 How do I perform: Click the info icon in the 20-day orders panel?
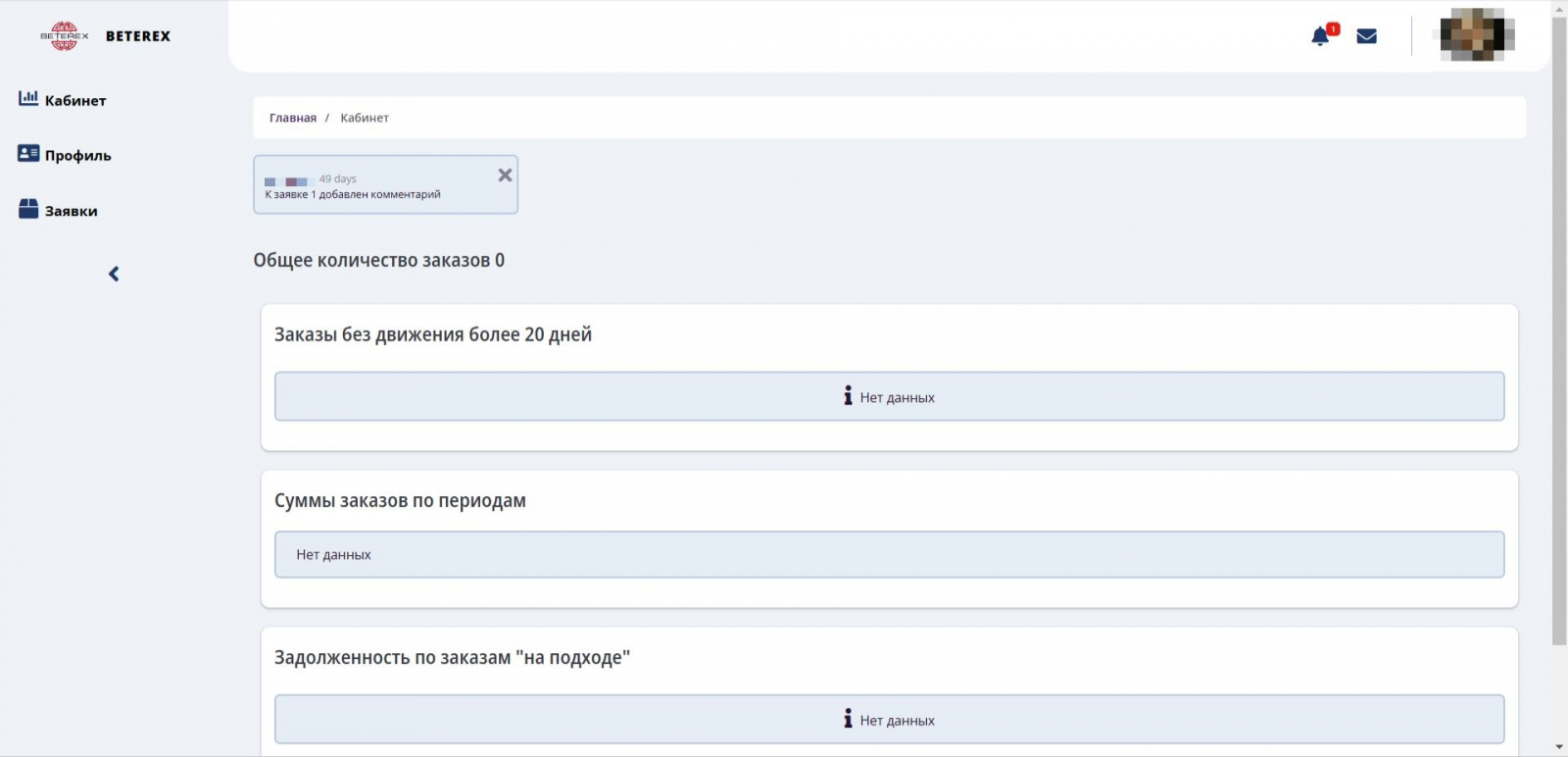(x=848, y=395)
